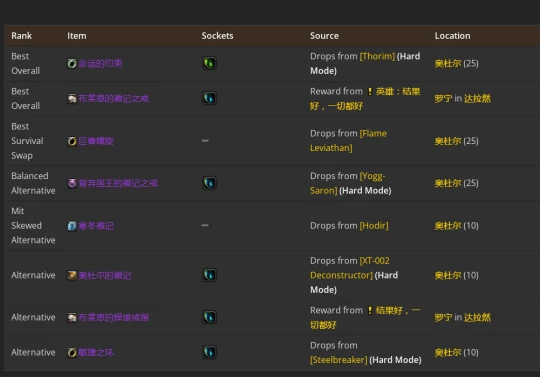540x377 pixels.
Task: Follow the [Steelbreaker] source link
Action: pyautogui.click(x=339, y=360)
